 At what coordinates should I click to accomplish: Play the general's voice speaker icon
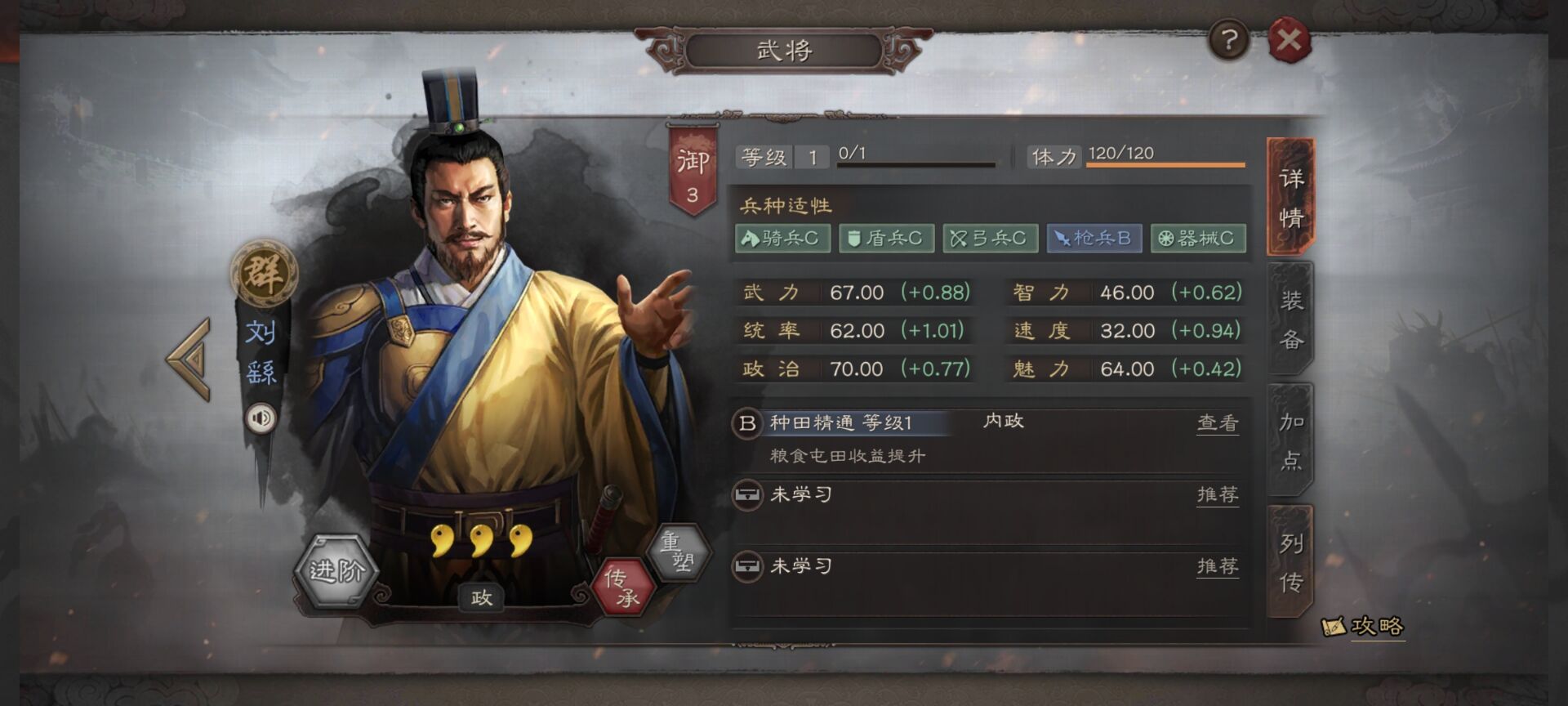pyautogui.click(x=261, y=418)
